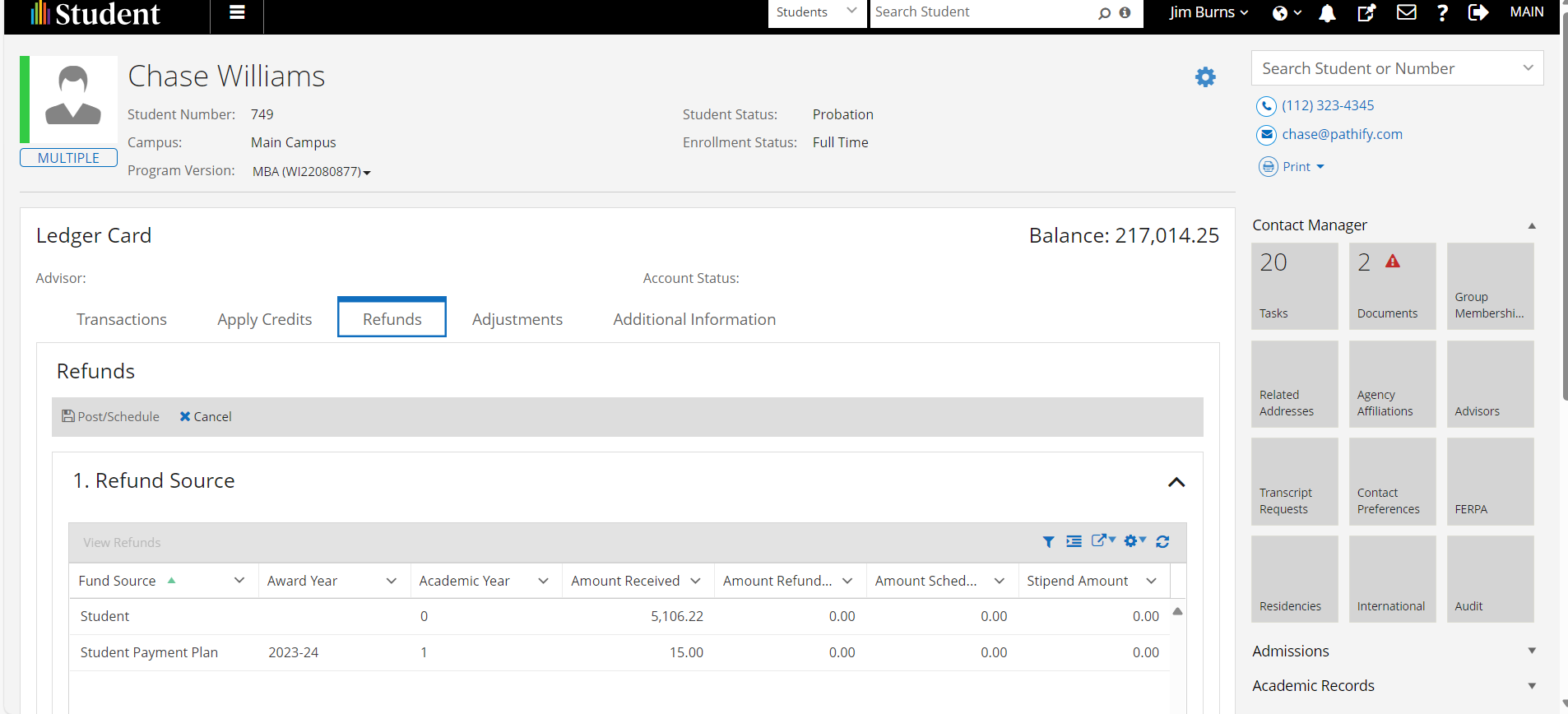
Task: Open the Students search type dropdown
Action: 817,12
